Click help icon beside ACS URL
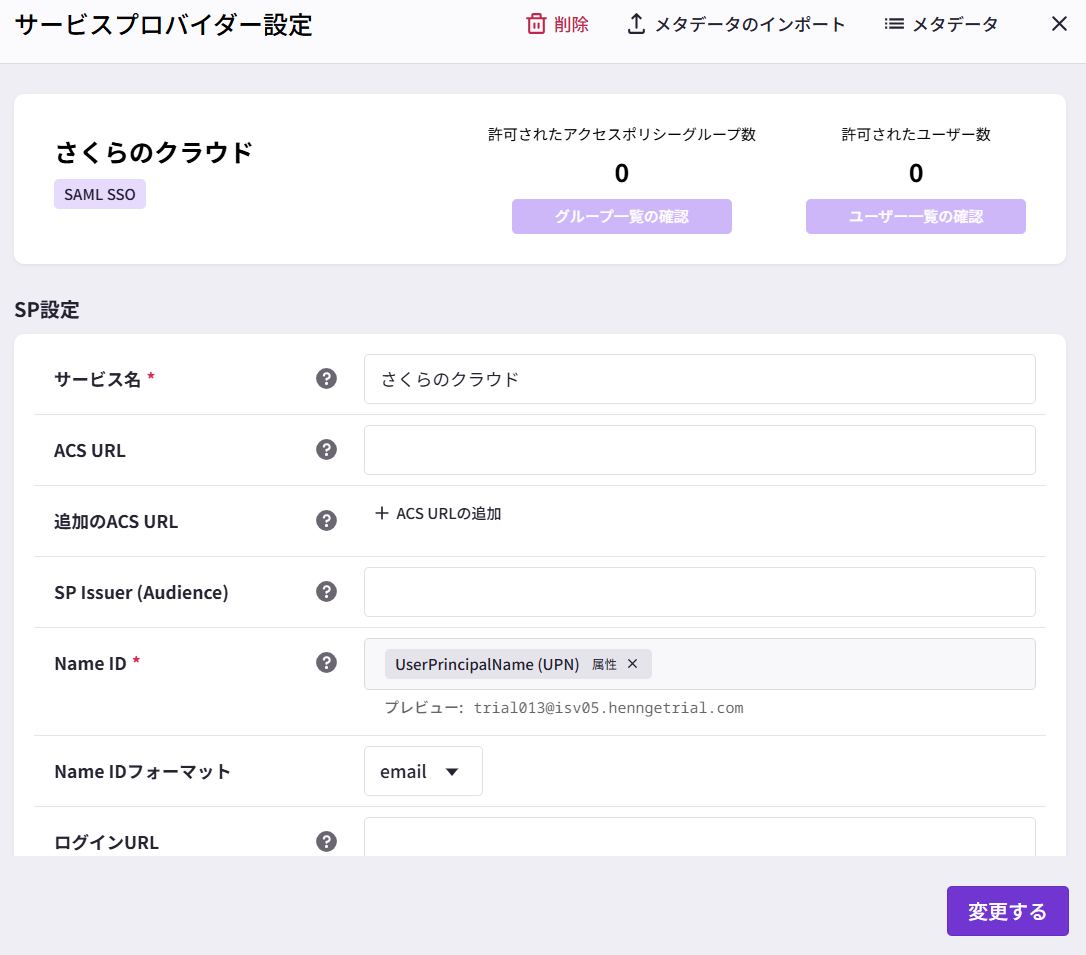 tap(326, 450)
